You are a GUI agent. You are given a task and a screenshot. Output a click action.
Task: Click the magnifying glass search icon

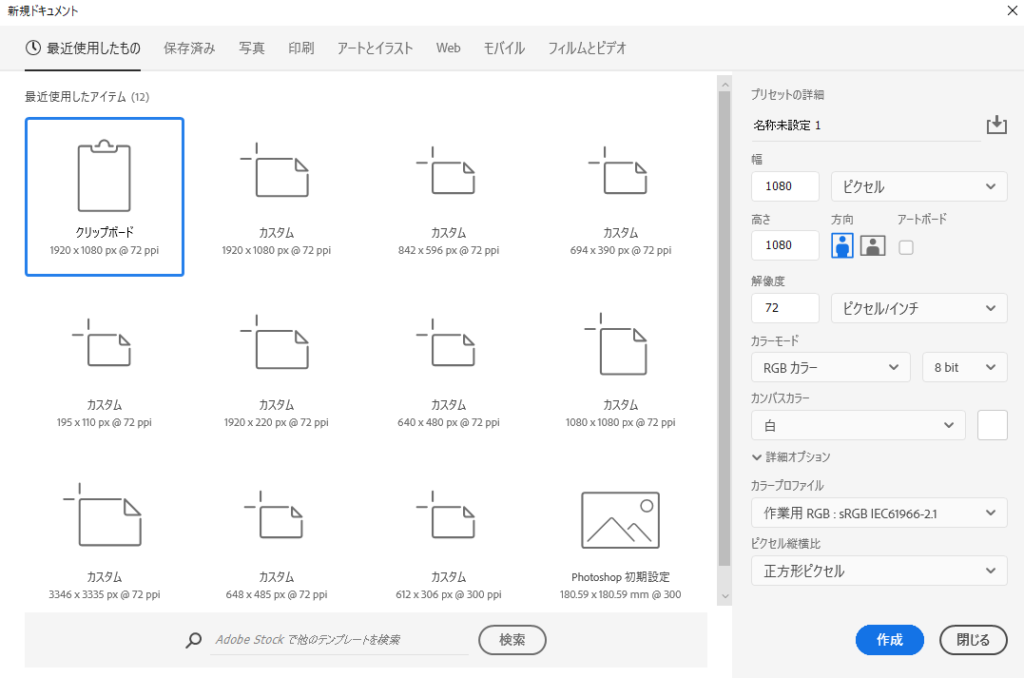[193, 640]
